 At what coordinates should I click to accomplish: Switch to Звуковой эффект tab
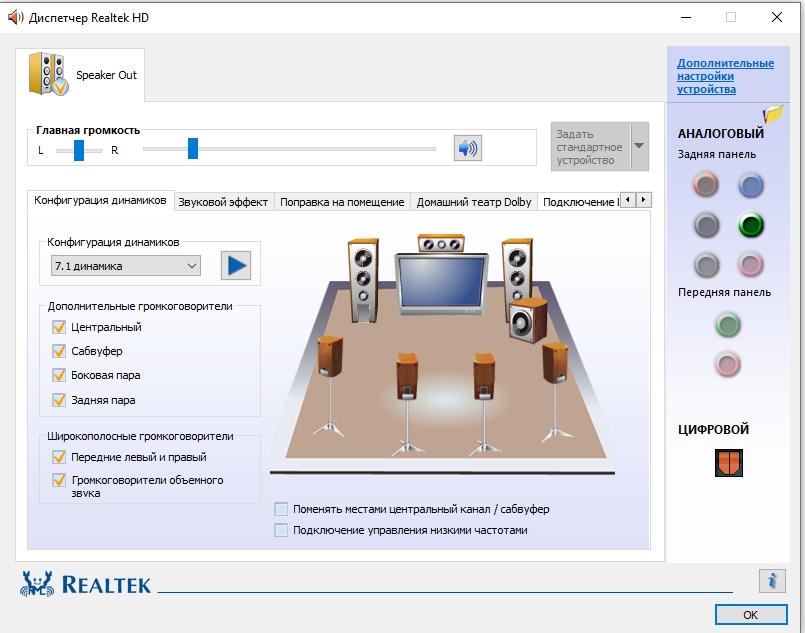(223, 202)
